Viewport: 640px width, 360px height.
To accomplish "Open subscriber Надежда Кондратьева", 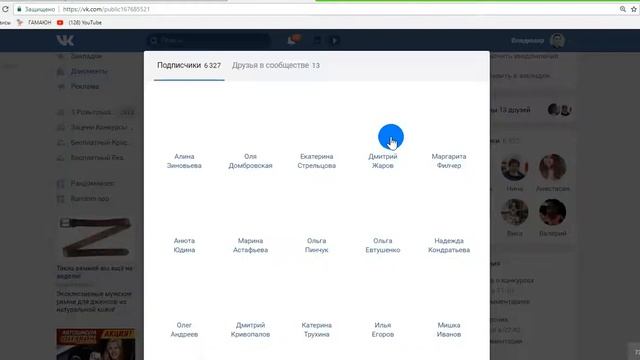I will 449,245.
